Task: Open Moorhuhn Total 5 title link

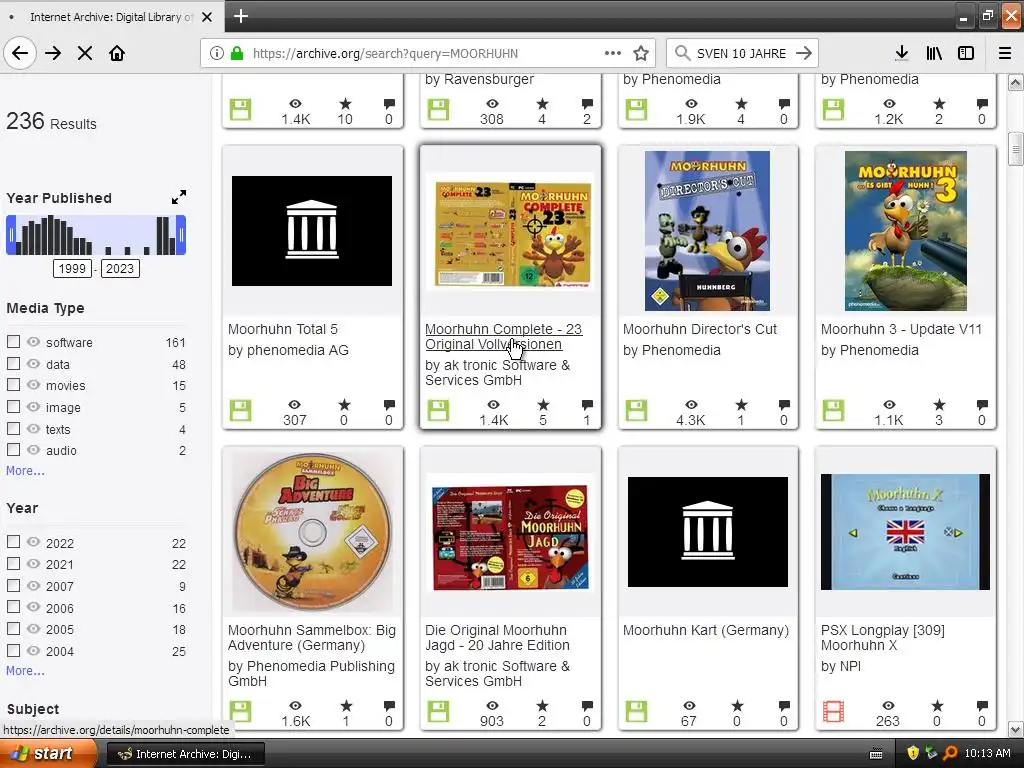Action: click(283, 329)
